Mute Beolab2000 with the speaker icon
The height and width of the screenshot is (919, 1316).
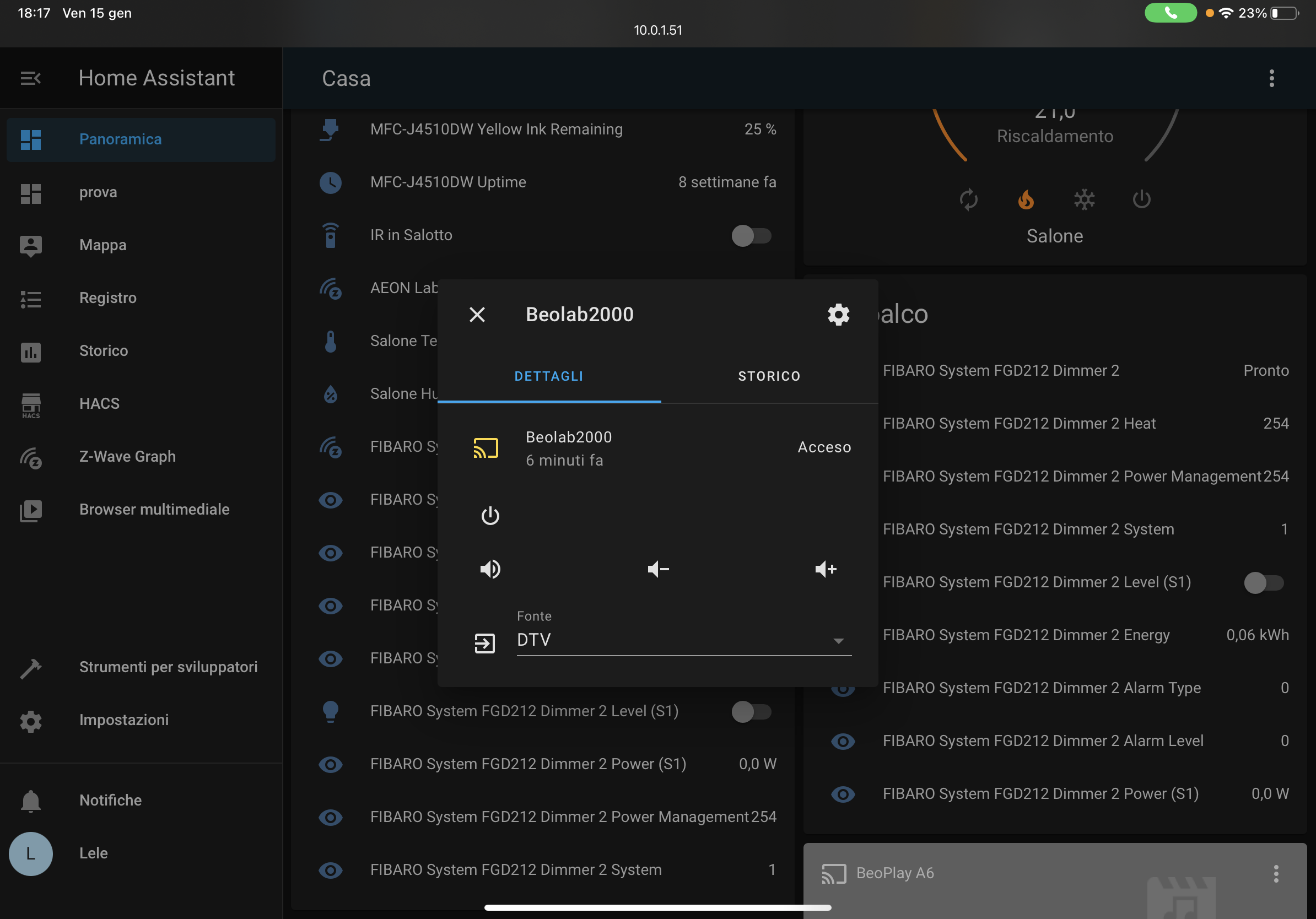coord(490,569)
